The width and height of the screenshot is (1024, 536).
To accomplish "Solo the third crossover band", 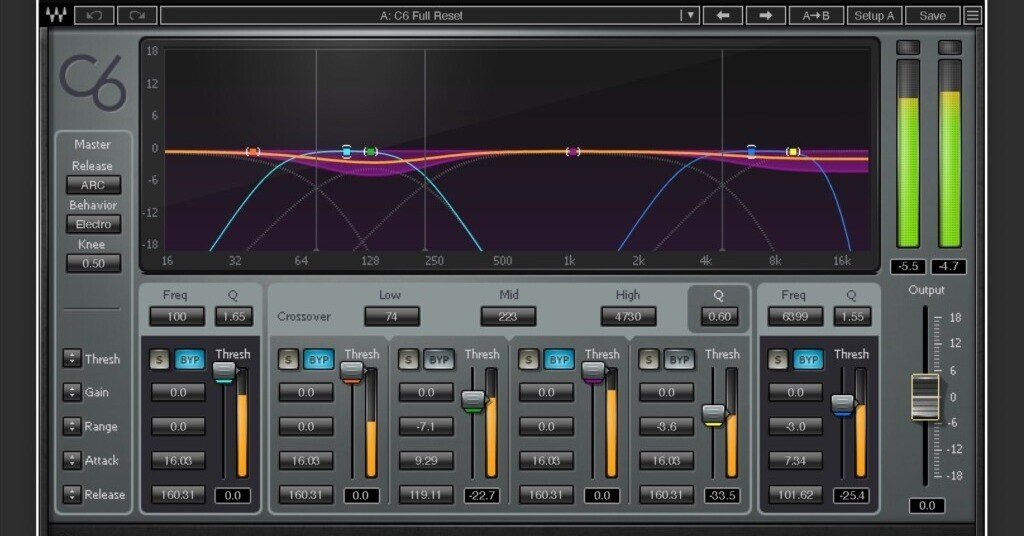I will (528, 359).
